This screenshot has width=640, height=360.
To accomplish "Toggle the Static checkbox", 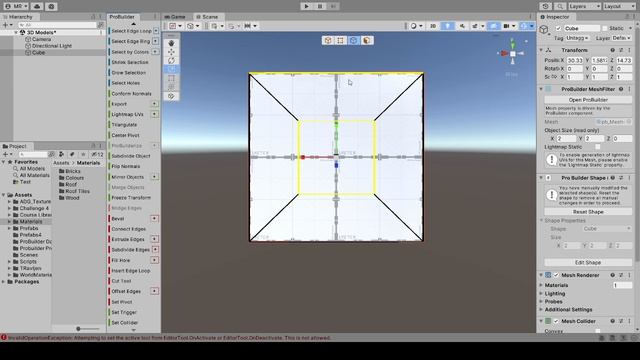I will [604, 28].
